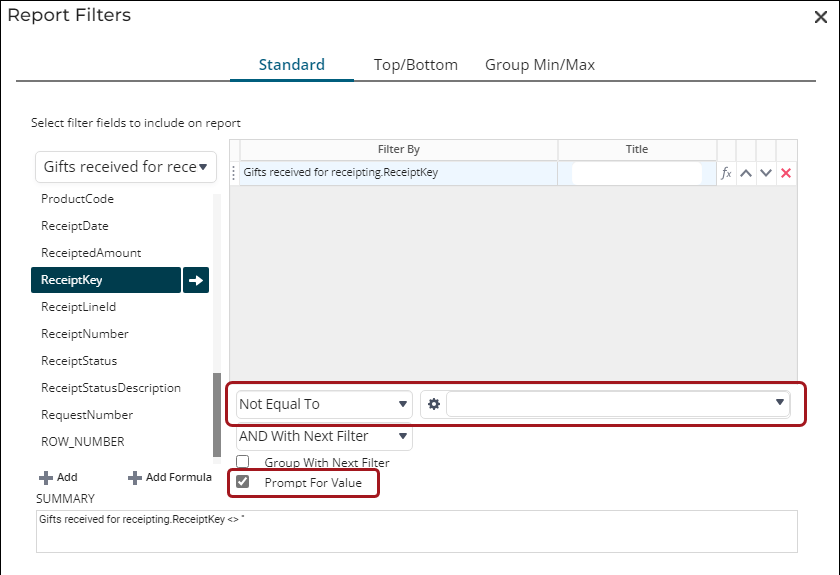Select the Gifts received for receipting.ReceiptKey filter row
The height and width of the screenshot is (575, 840).
(398, 173)
